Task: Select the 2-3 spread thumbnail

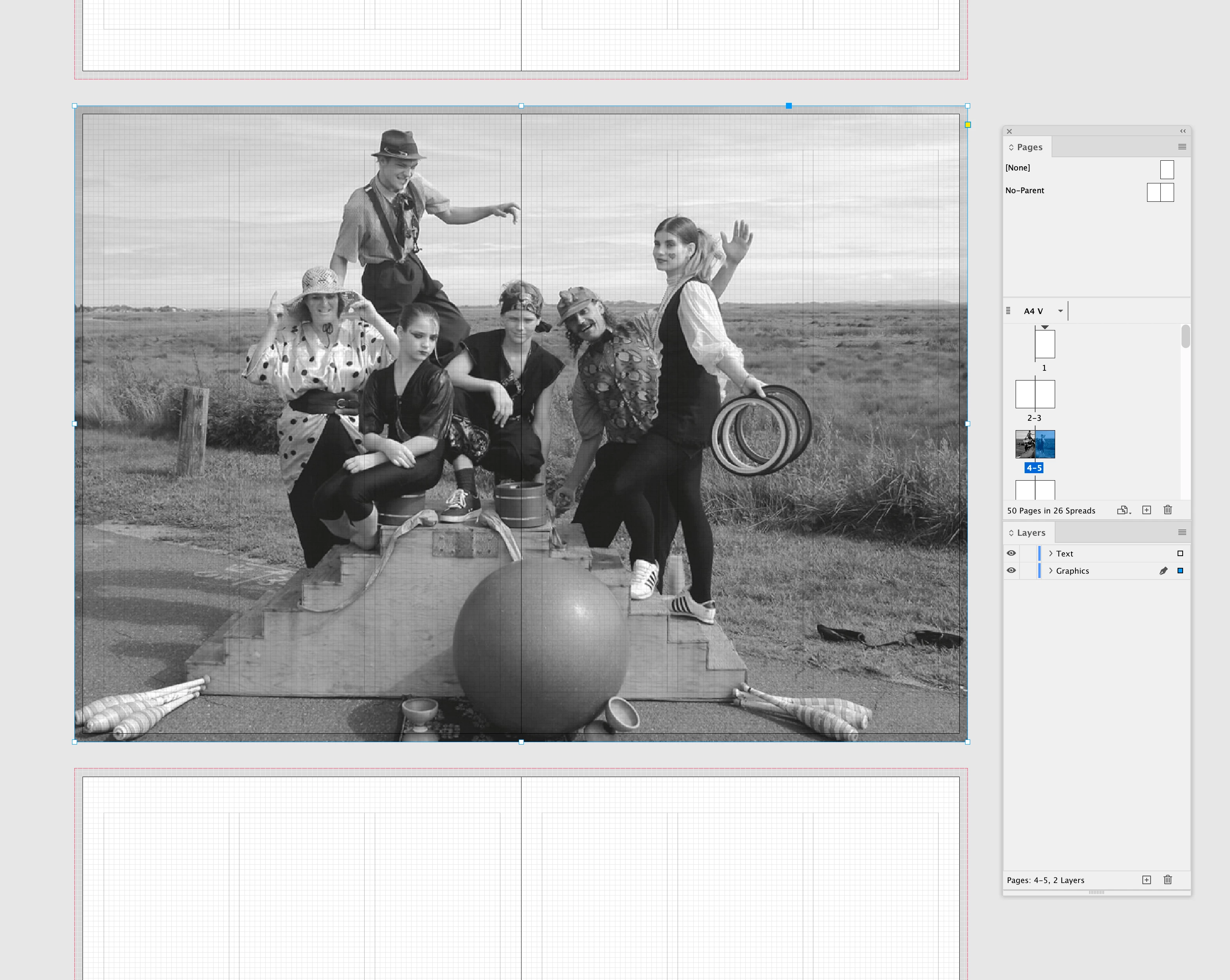Action: [1035, 394]
